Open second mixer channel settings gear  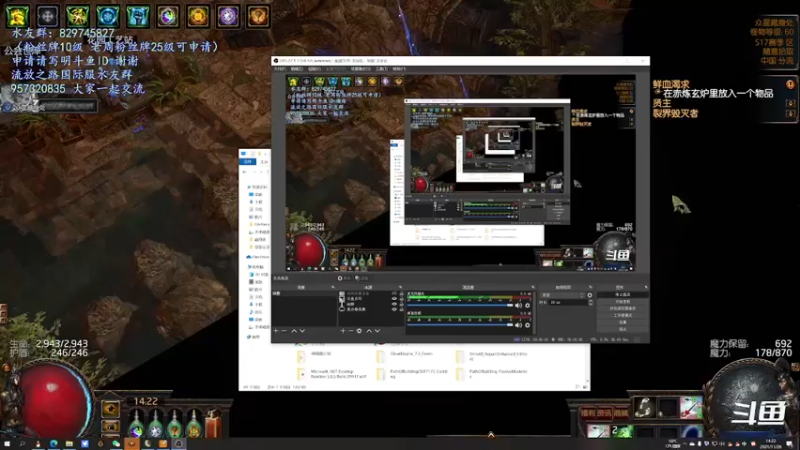click(527, 325)
